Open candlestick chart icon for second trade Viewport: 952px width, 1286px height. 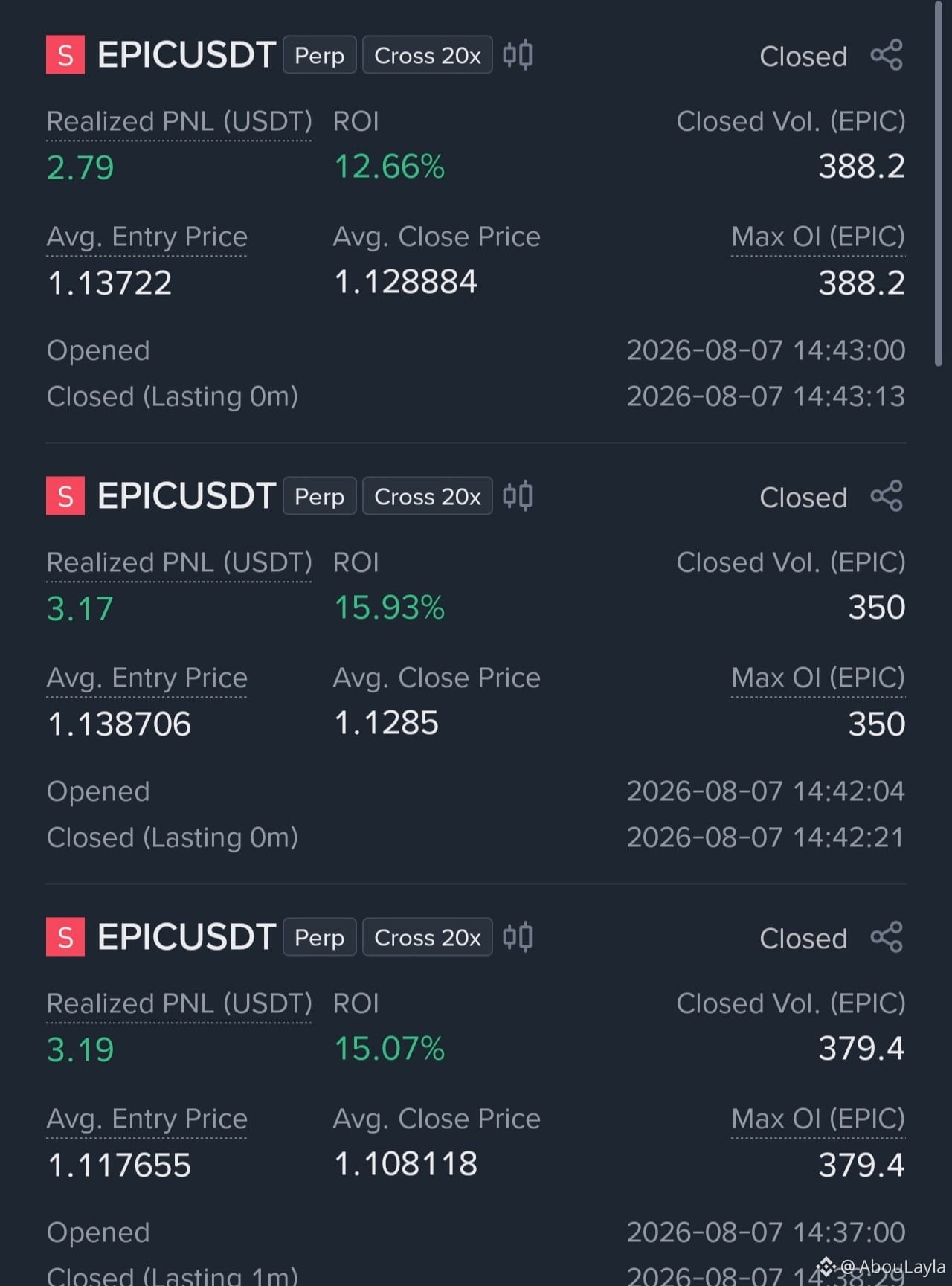point(518,496)
